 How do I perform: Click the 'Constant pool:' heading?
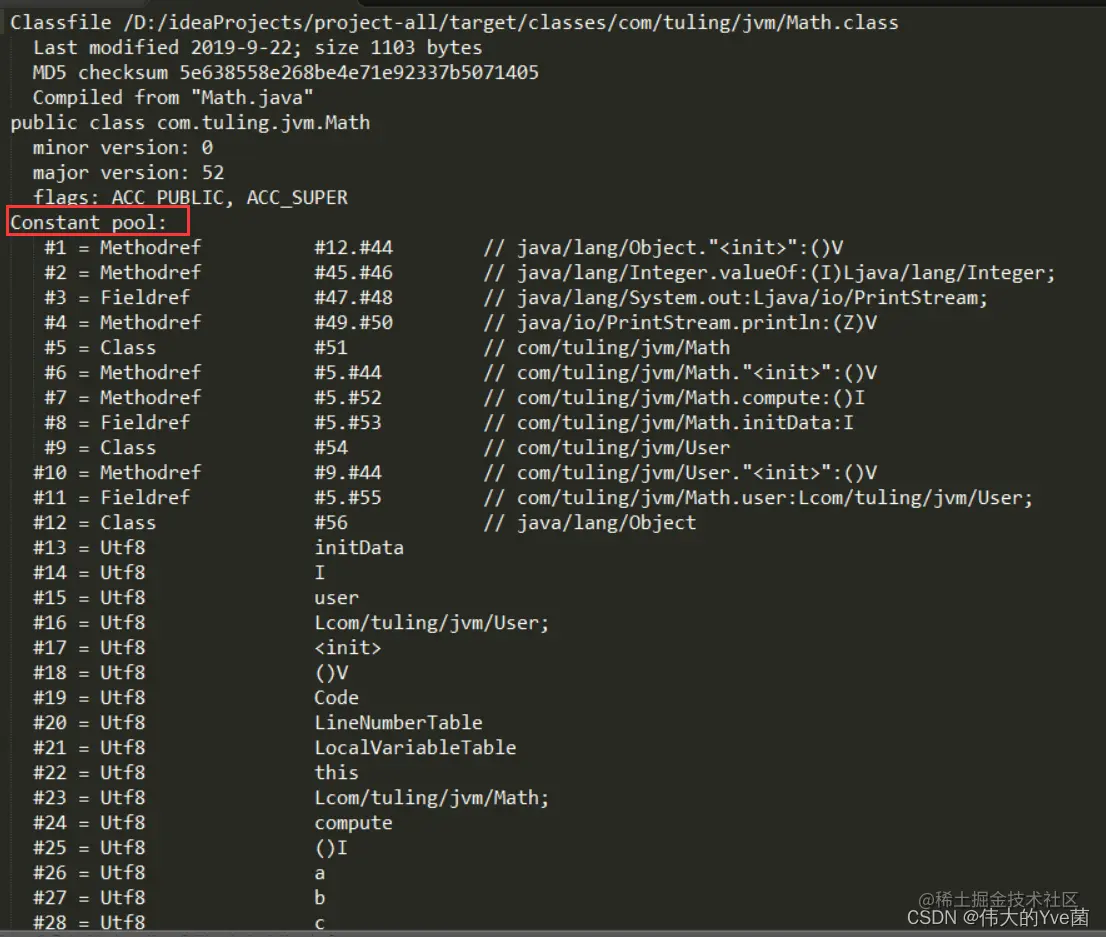(88, 223)
